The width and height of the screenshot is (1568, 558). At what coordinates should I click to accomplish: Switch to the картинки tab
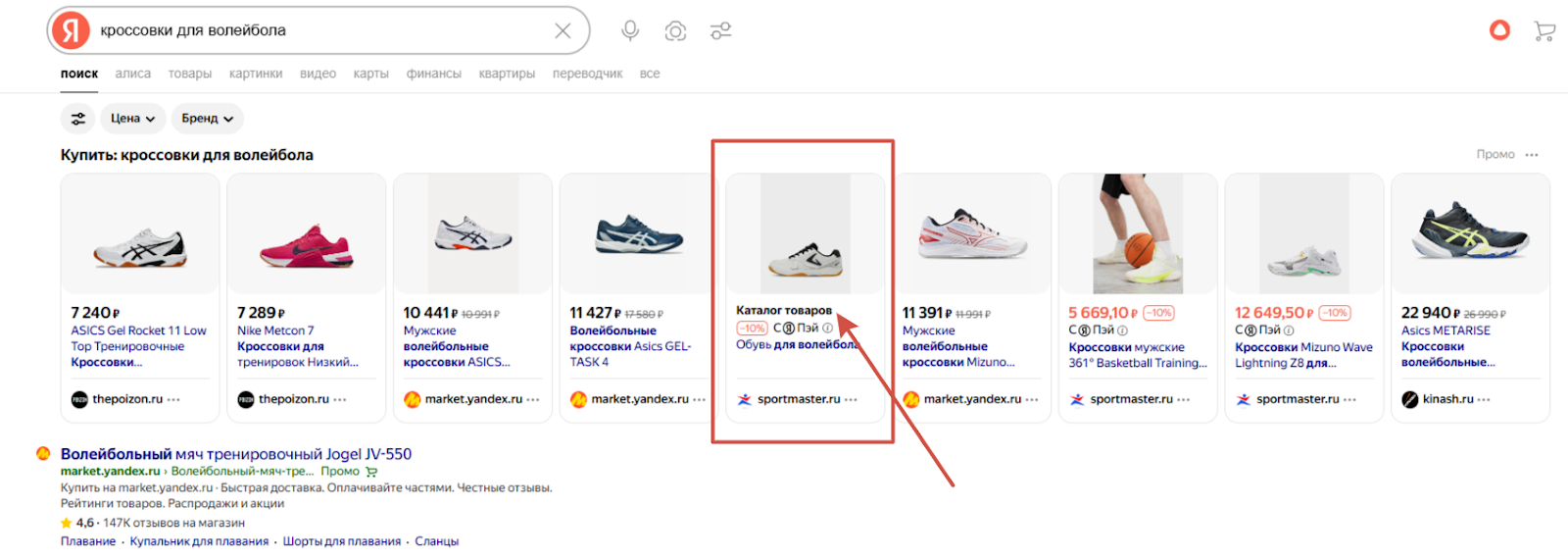point(256,74)
